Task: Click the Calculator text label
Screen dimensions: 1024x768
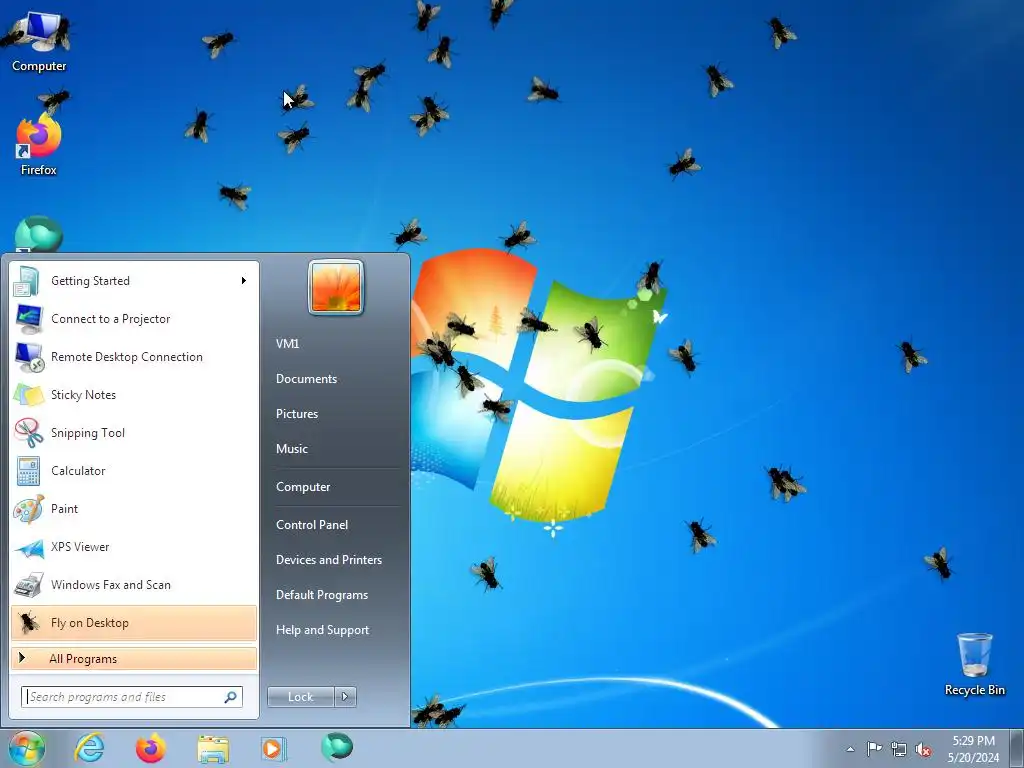Action: tap(78, 470)
